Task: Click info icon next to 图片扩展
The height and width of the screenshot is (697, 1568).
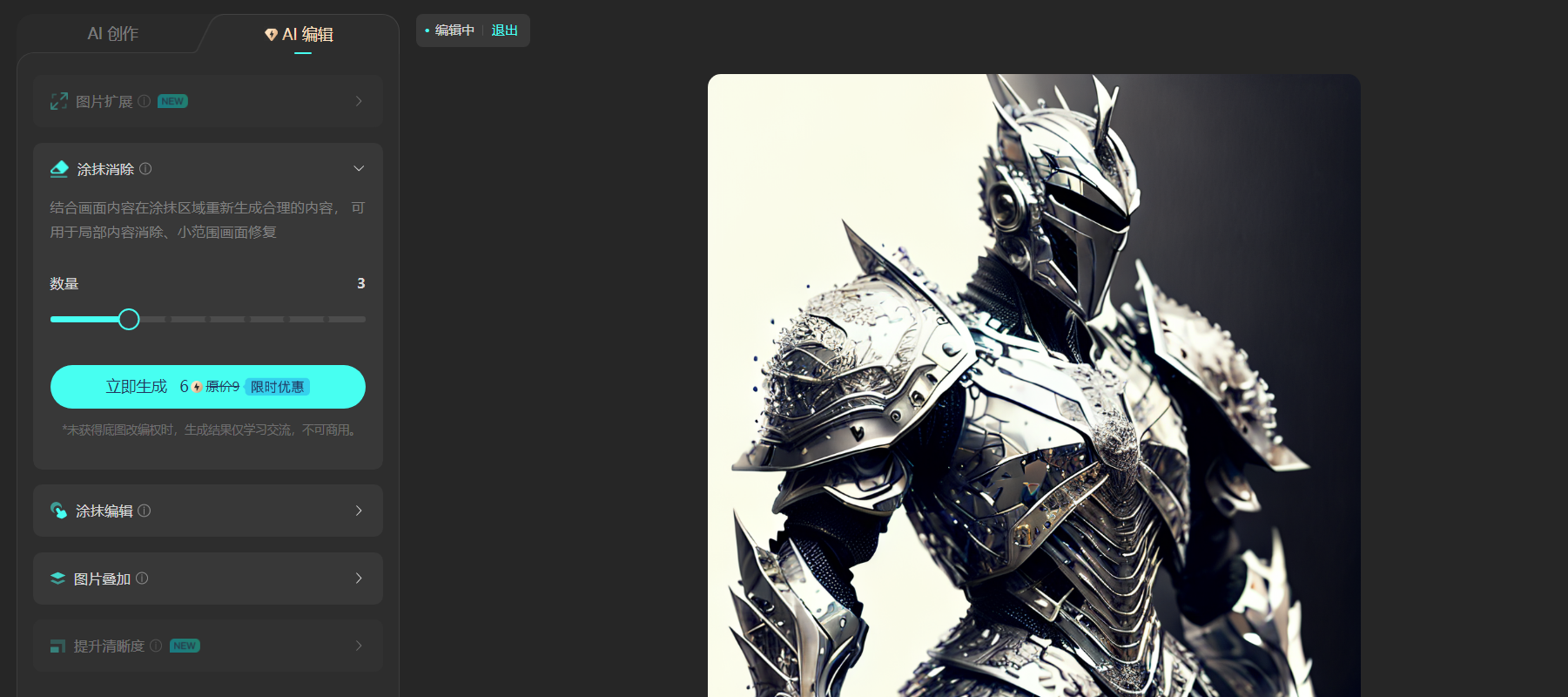Action: pos(145,101)
